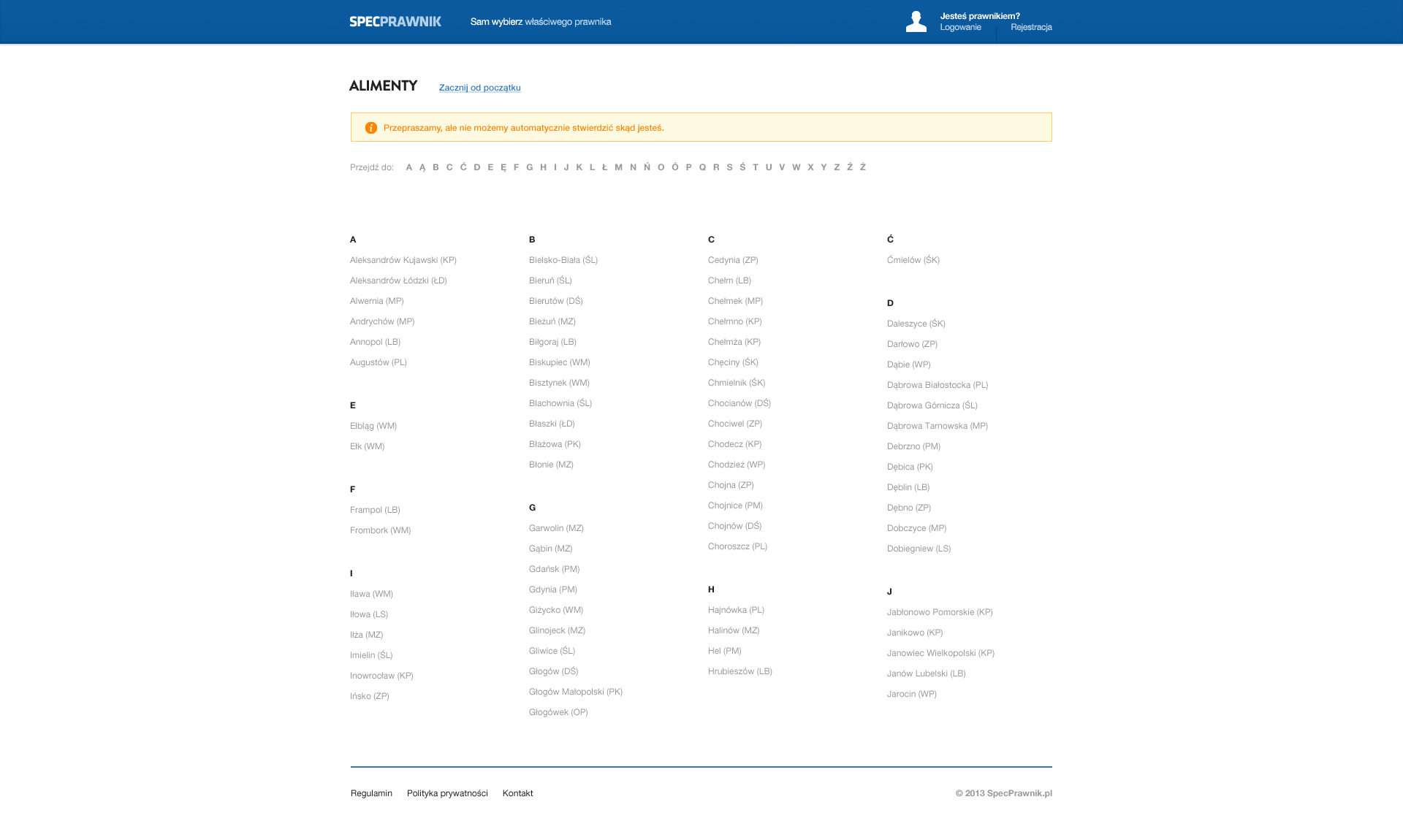This screenshot has width=1403, height=840.
Task: Open Choroszcz (PL) link
Action: pos(738,546)
